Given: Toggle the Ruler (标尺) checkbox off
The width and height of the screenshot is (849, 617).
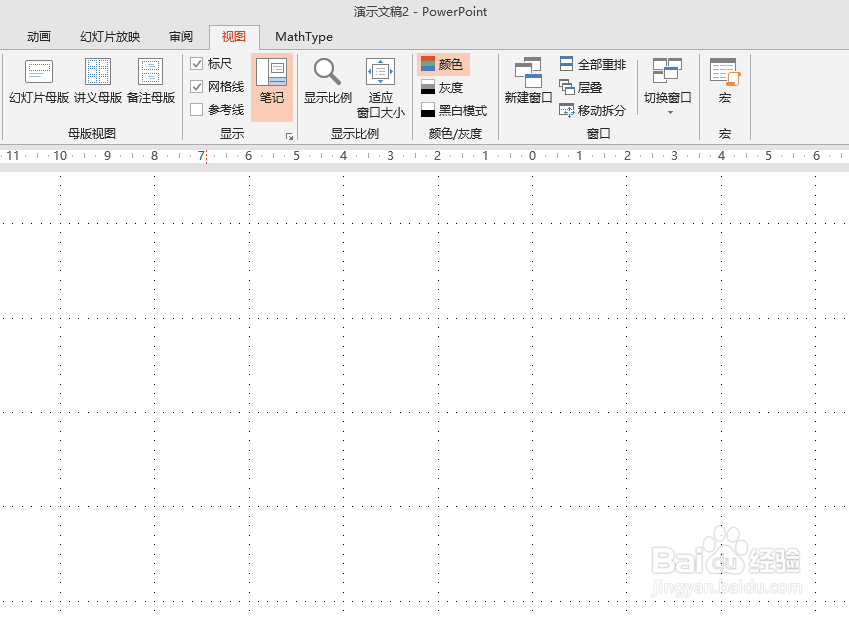Looking at the screenshot, I should coord(197,62).
